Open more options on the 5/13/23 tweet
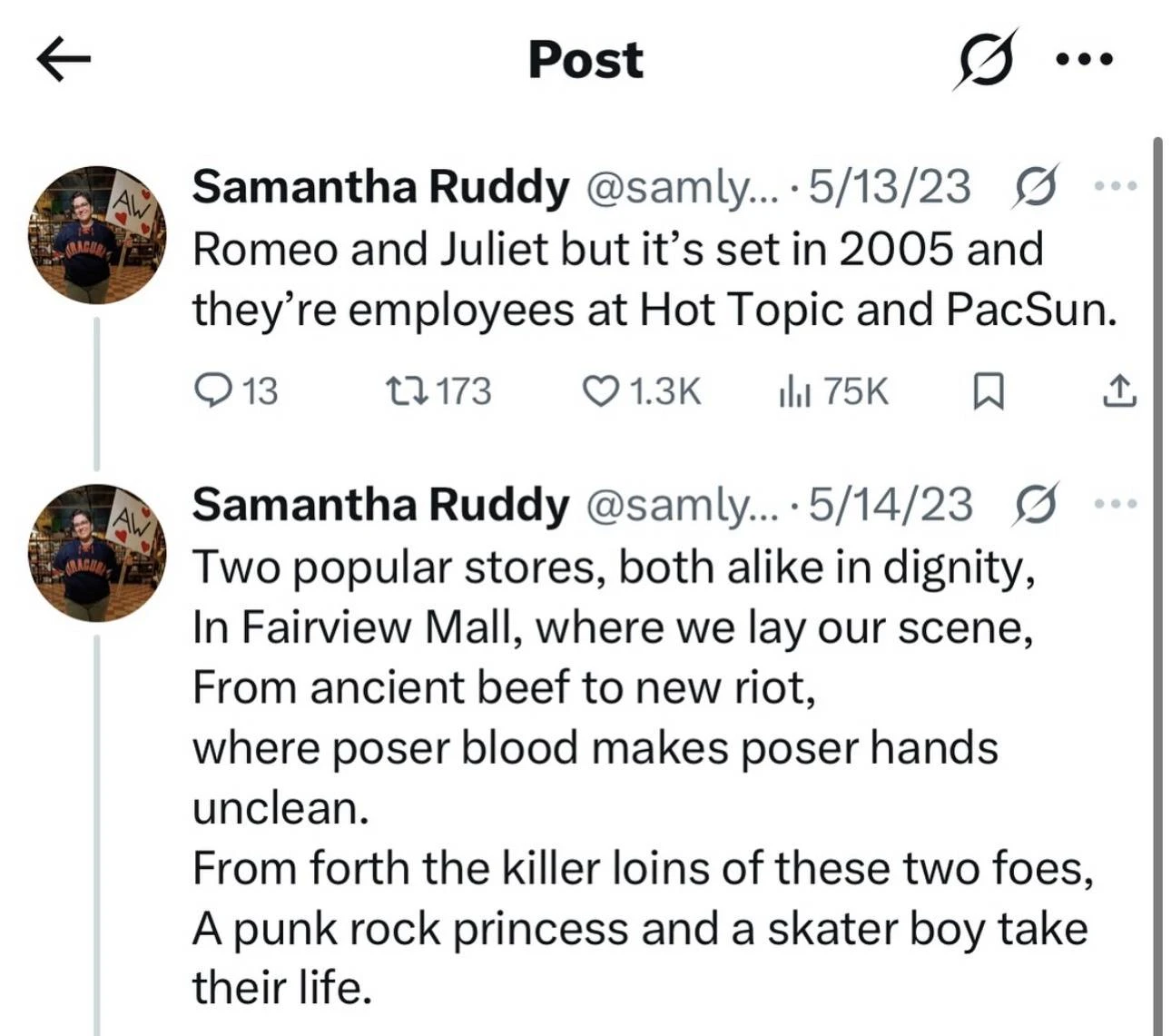The width and height of the screenshot is (1171, 1036). click(1115, 187)
